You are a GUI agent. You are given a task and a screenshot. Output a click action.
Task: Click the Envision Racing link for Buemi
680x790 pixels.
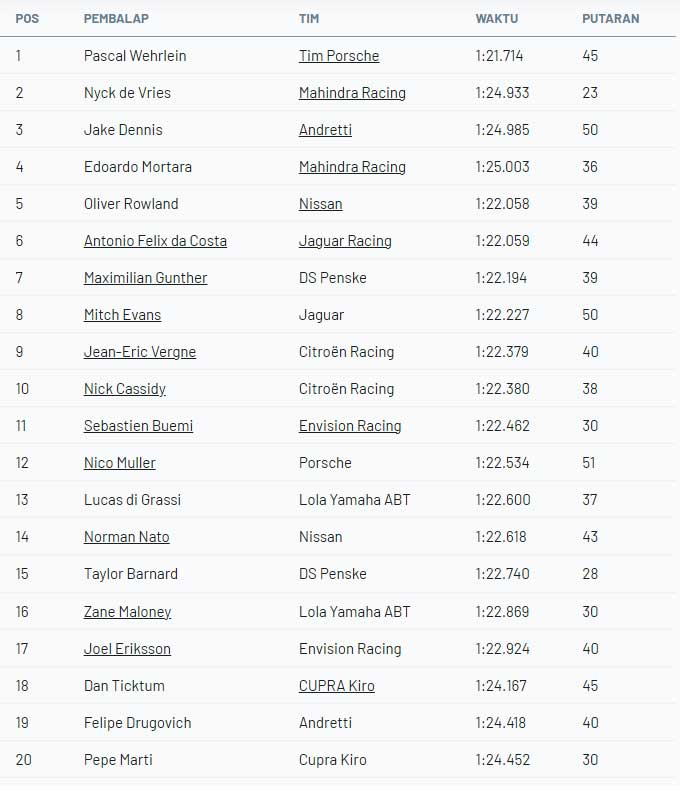(350, 426)
